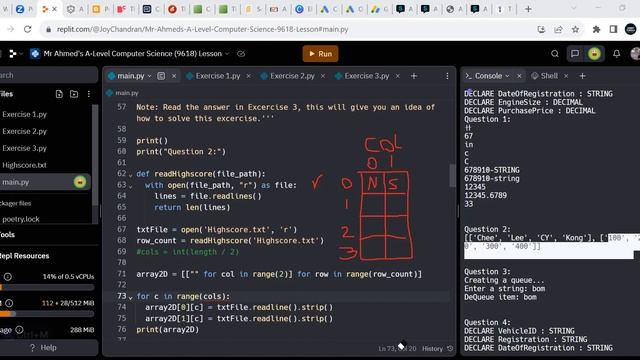This screenshot has width=640, height=360.
Task: Click the format icon next to main.py tab
Action: (161, 76)
